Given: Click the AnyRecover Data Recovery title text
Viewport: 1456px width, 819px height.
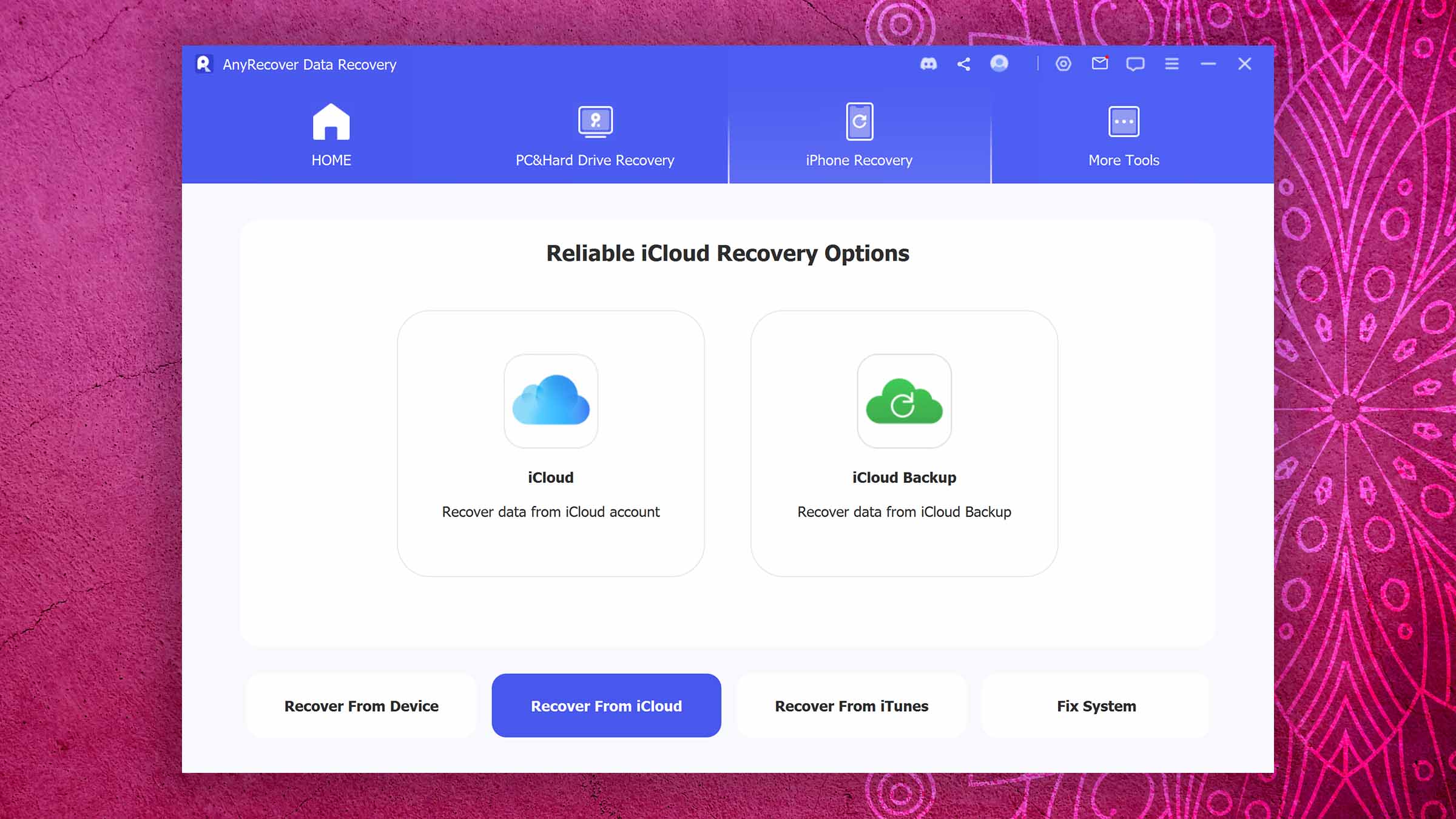Looking at the screenshot, I should tap(309, 64).
